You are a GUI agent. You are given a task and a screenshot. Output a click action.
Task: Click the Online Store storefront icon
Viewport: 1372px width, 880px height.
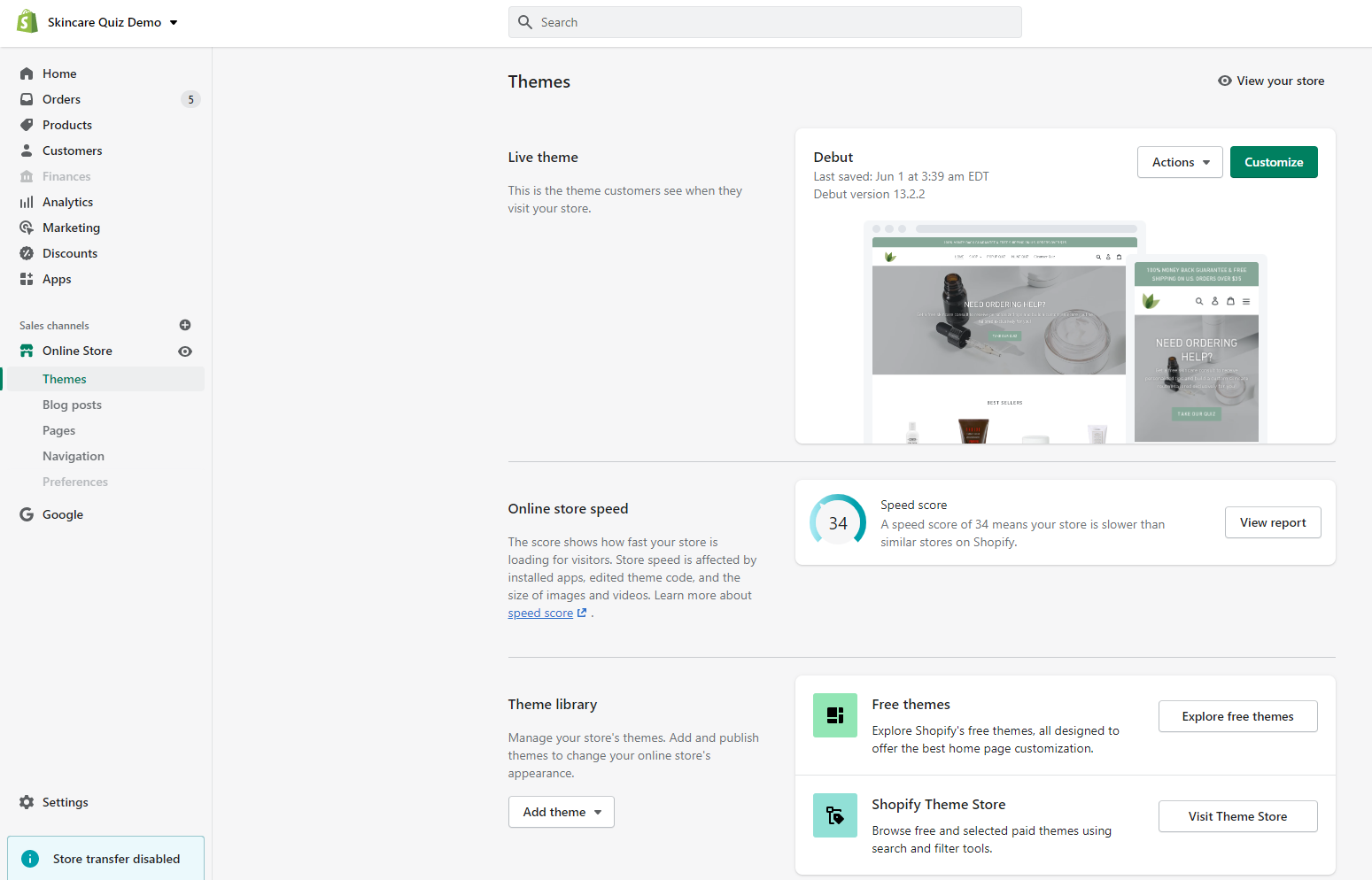[27, 351]
